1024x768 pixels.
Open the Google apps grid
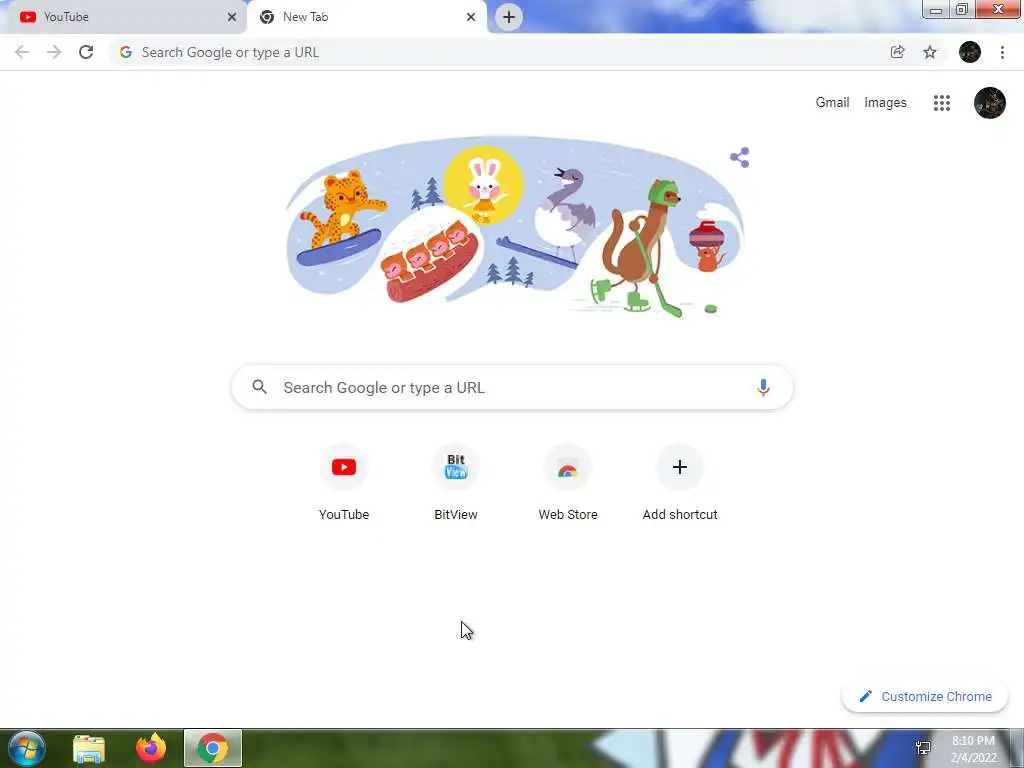click(942, 103)
